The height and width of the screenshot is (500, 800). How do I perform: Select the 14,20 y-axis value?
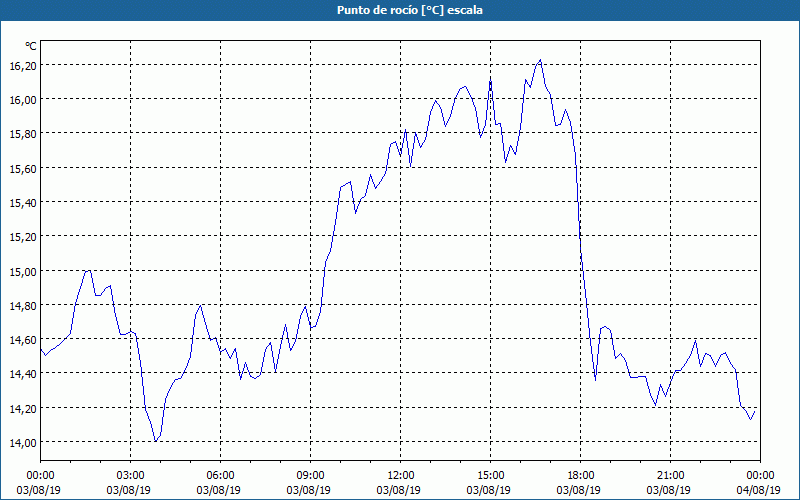coord(23,409)
